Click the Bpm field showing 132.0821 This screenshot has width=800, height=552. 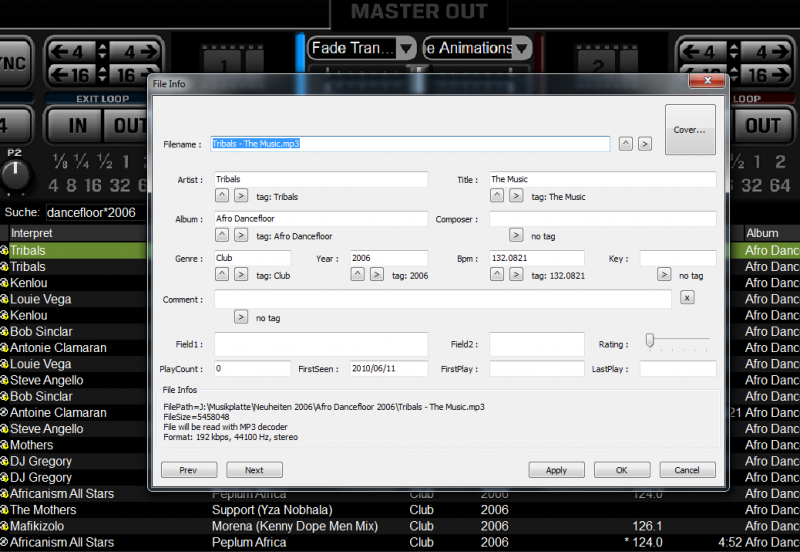tap(537, 258)
